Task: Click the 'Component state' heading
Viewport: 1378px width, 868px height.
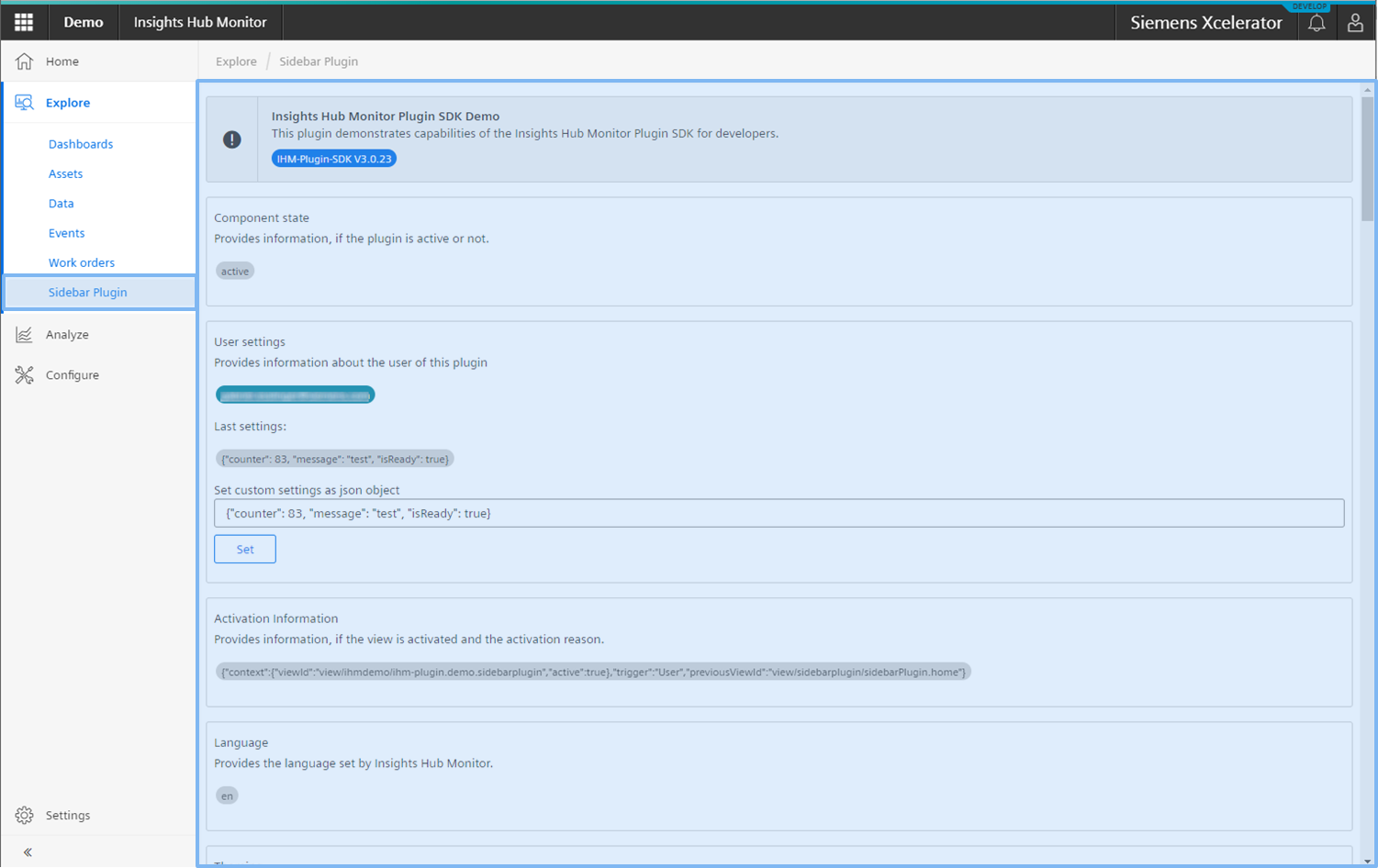Action: [262, 218]
